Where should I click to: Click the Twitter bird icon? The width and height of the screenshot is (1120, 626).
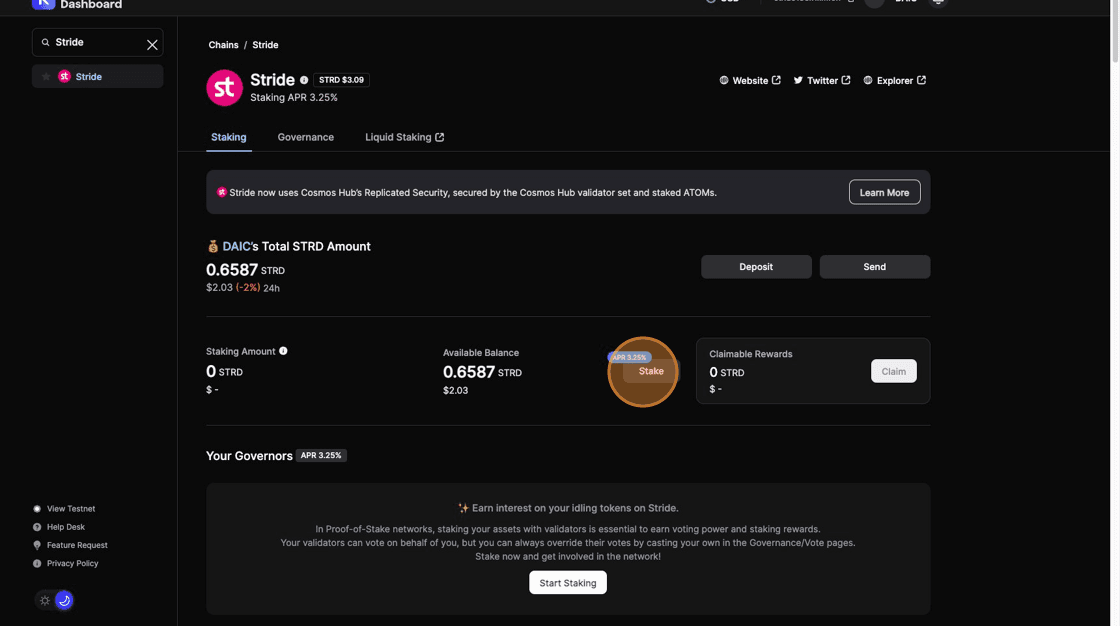coord(798,81)
